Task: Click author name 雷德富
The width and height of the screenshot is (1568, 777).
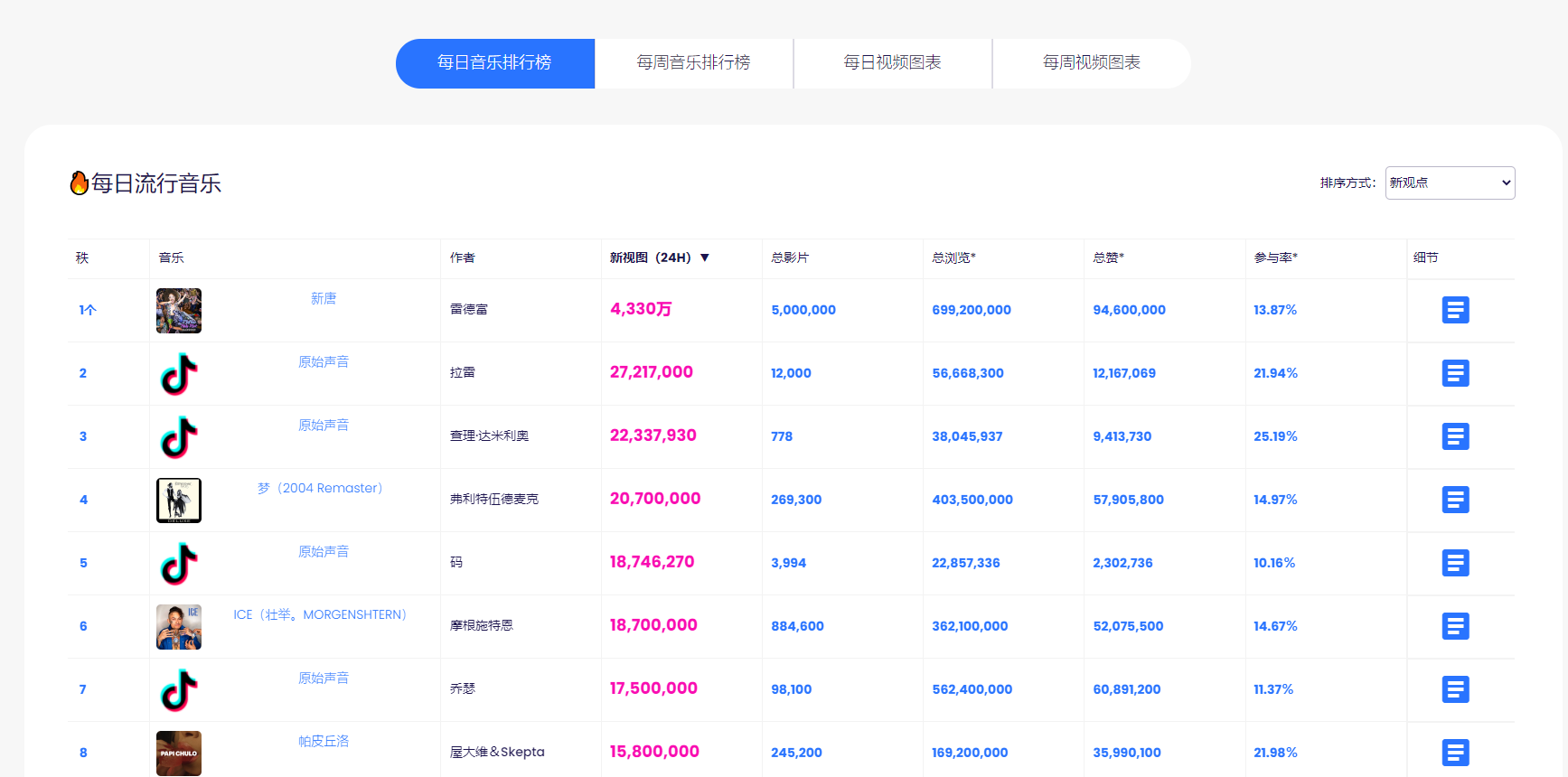Action: click(x=469, y=309)
